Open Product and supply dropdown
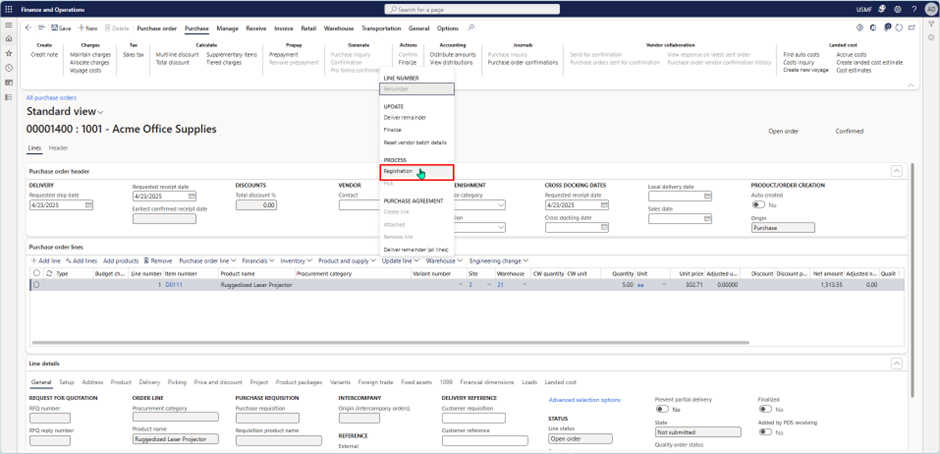Screen dimensions: 940x454 (x=347, y=261)
